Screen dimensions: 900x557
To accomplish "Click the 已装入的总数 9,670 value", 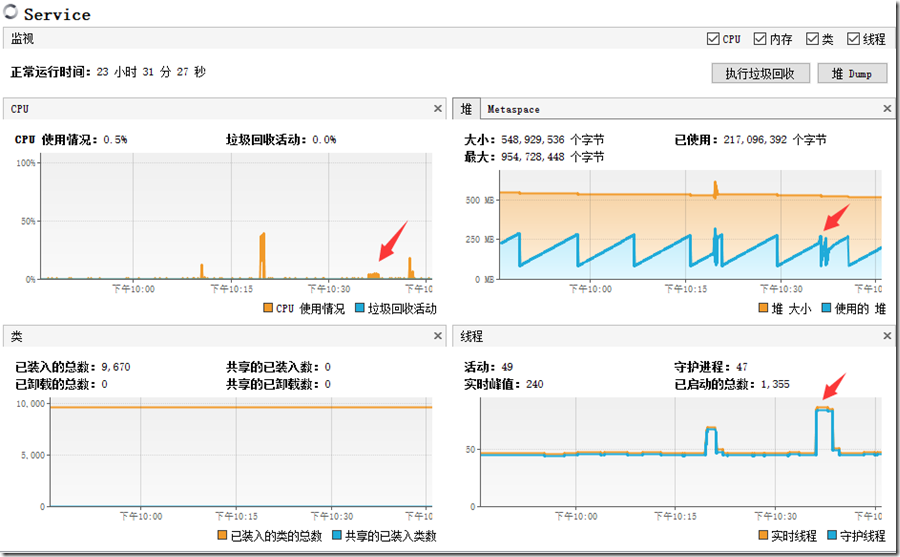I will click(116, 367).
